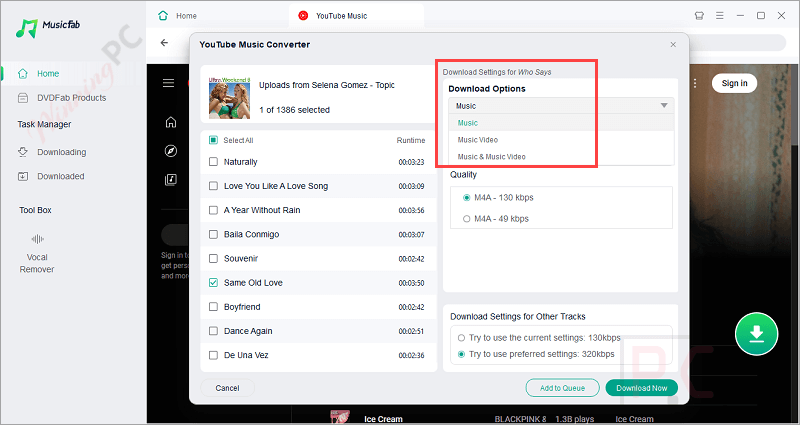Click the 1 of 1386 selected text
This screenshot has width=800, height=425.
coord(294,110)
